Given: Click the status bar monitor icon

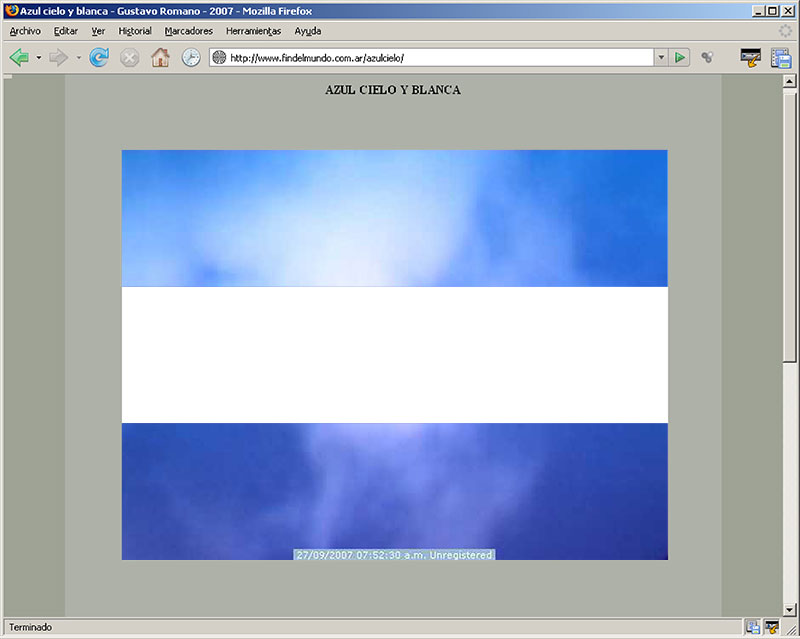Looking at the screenshot, I should [752, 627].
